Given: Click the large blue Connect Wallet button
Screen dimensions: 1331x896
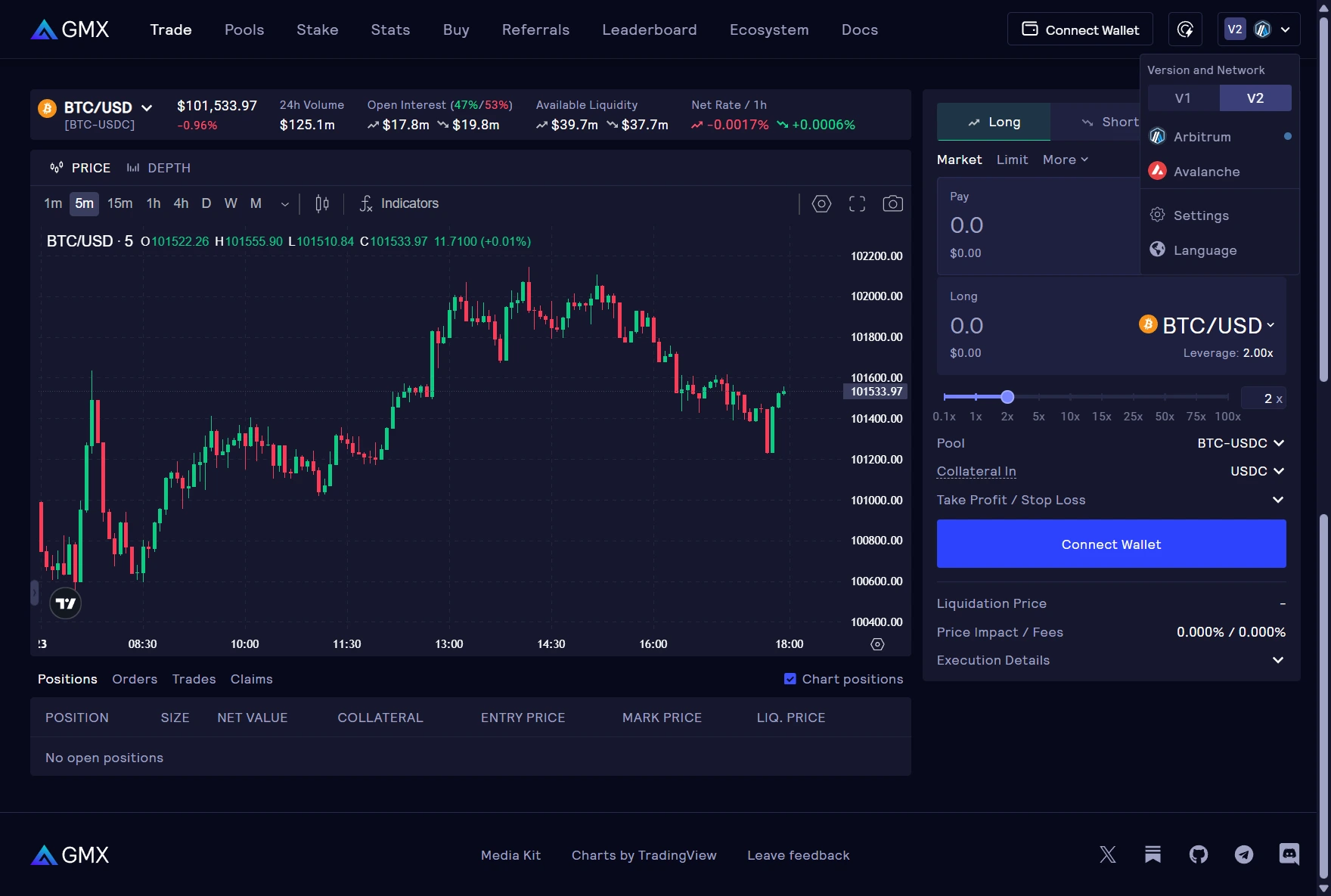Looking at the screenshot, I should [1111, 544].
